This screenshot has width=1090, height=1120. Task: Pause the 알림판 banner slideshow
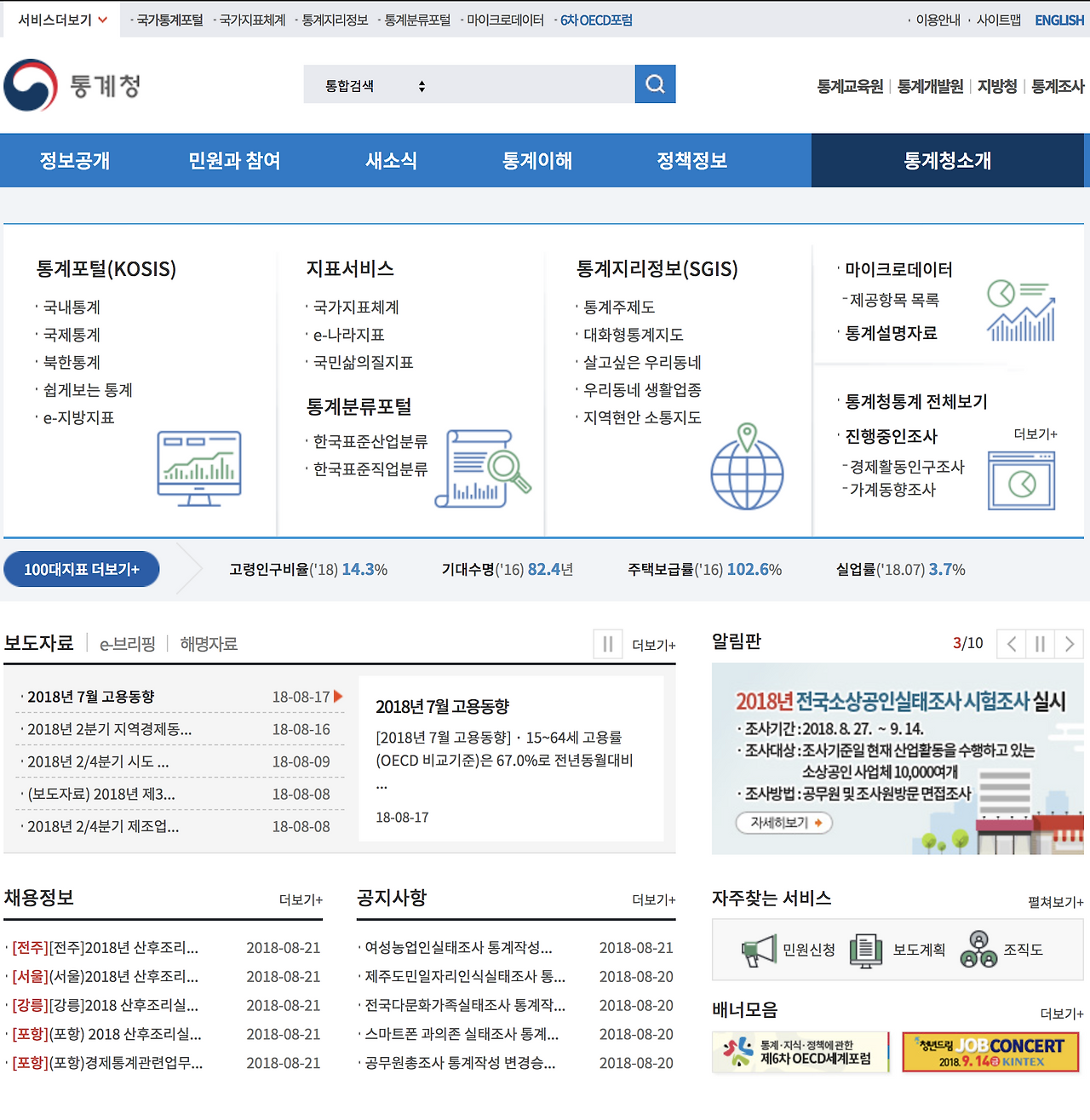click(x=1040, y=644)
